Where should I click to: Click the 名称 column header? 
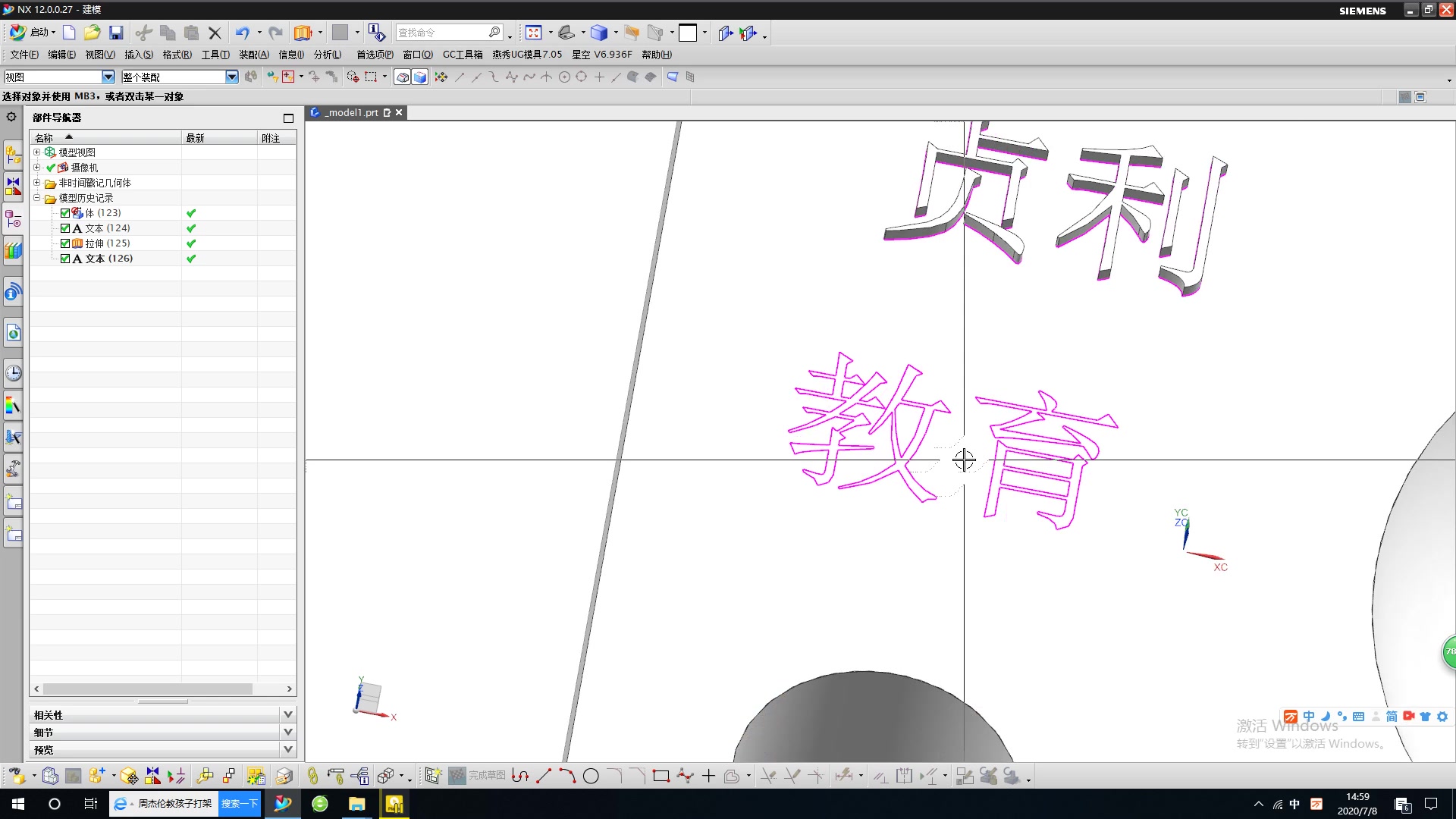(44, 138)
